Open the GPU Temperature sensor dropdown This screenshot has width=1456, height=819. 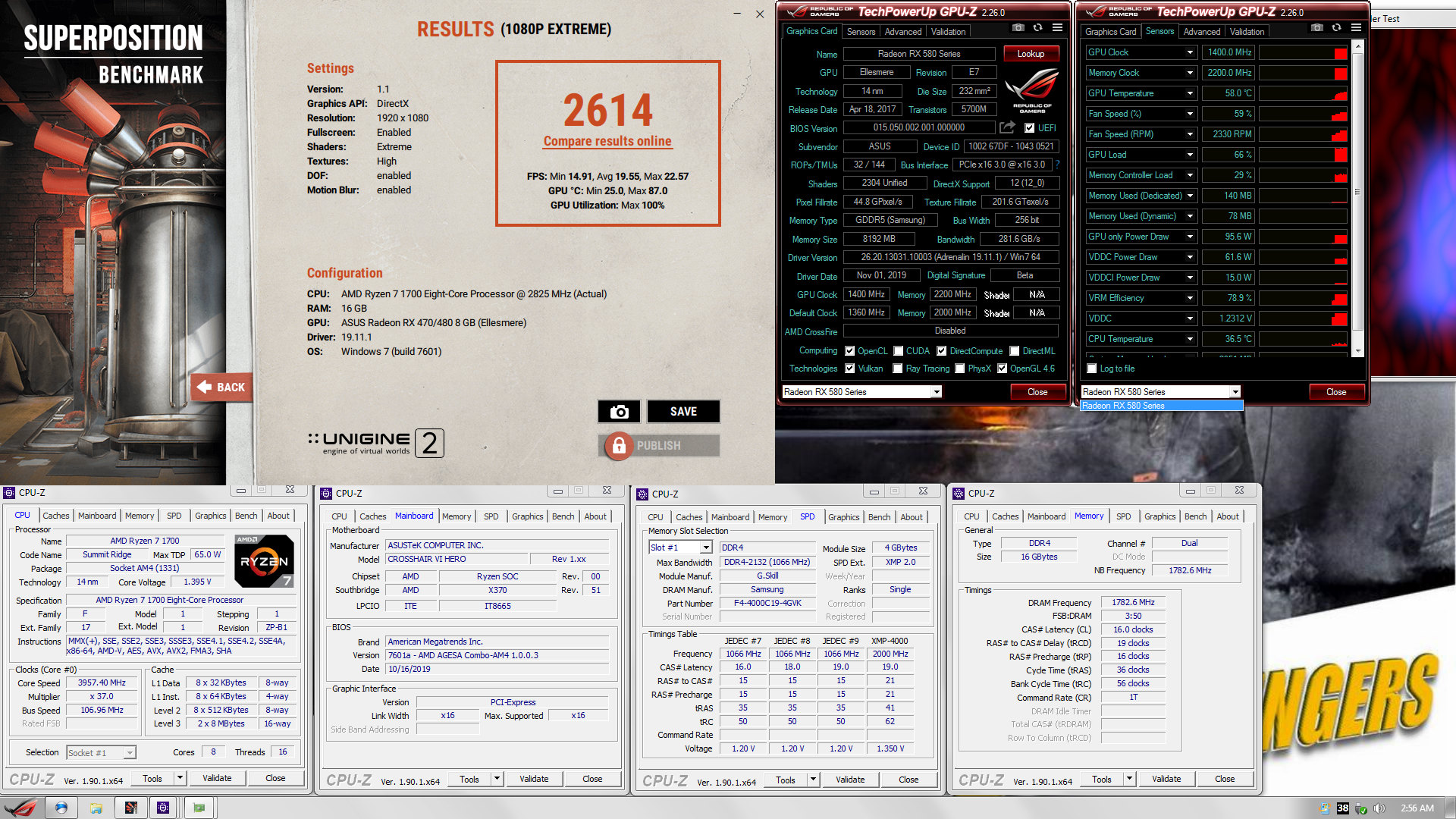(1190, 93)
